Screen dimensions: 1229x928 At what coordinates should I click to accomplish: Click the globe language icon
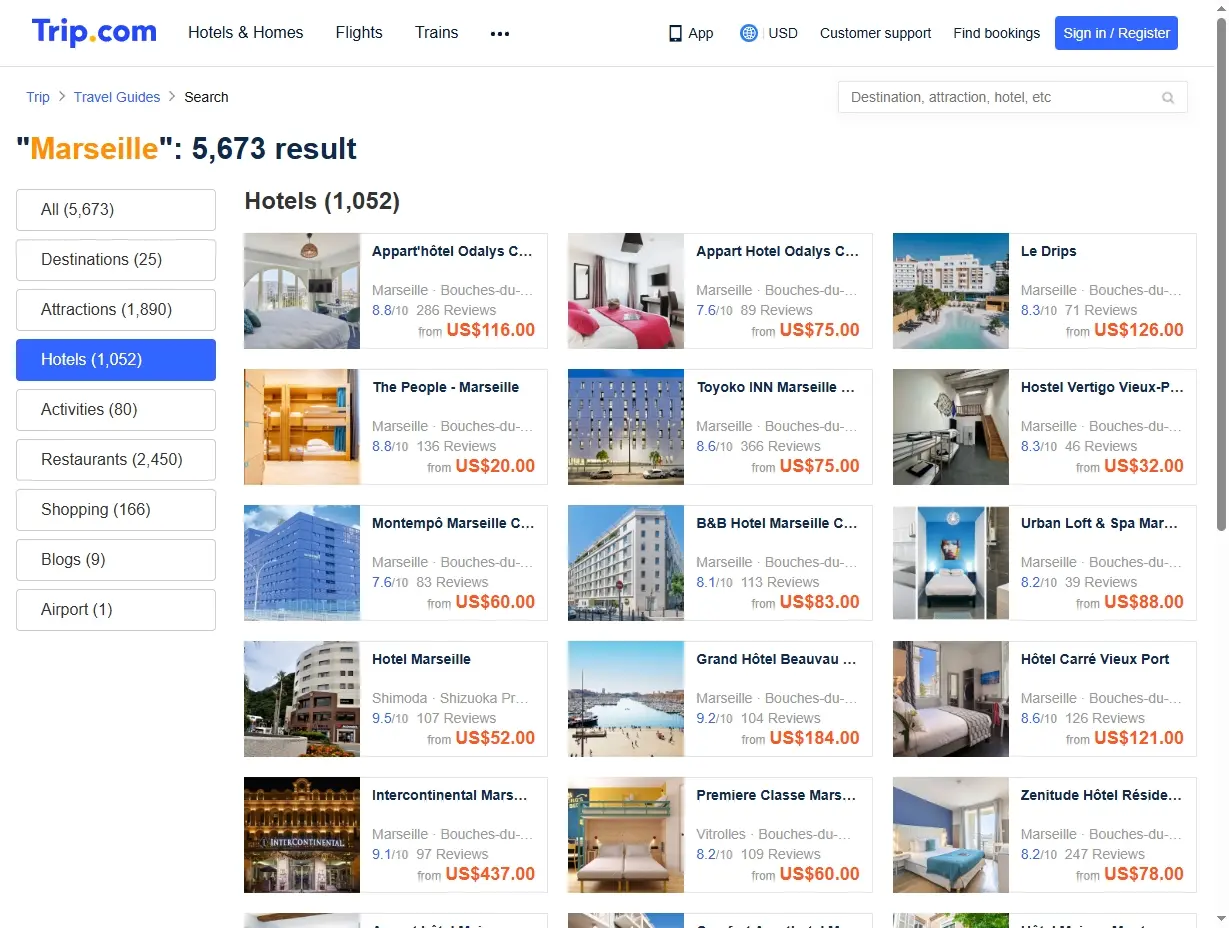coord(749,33)
